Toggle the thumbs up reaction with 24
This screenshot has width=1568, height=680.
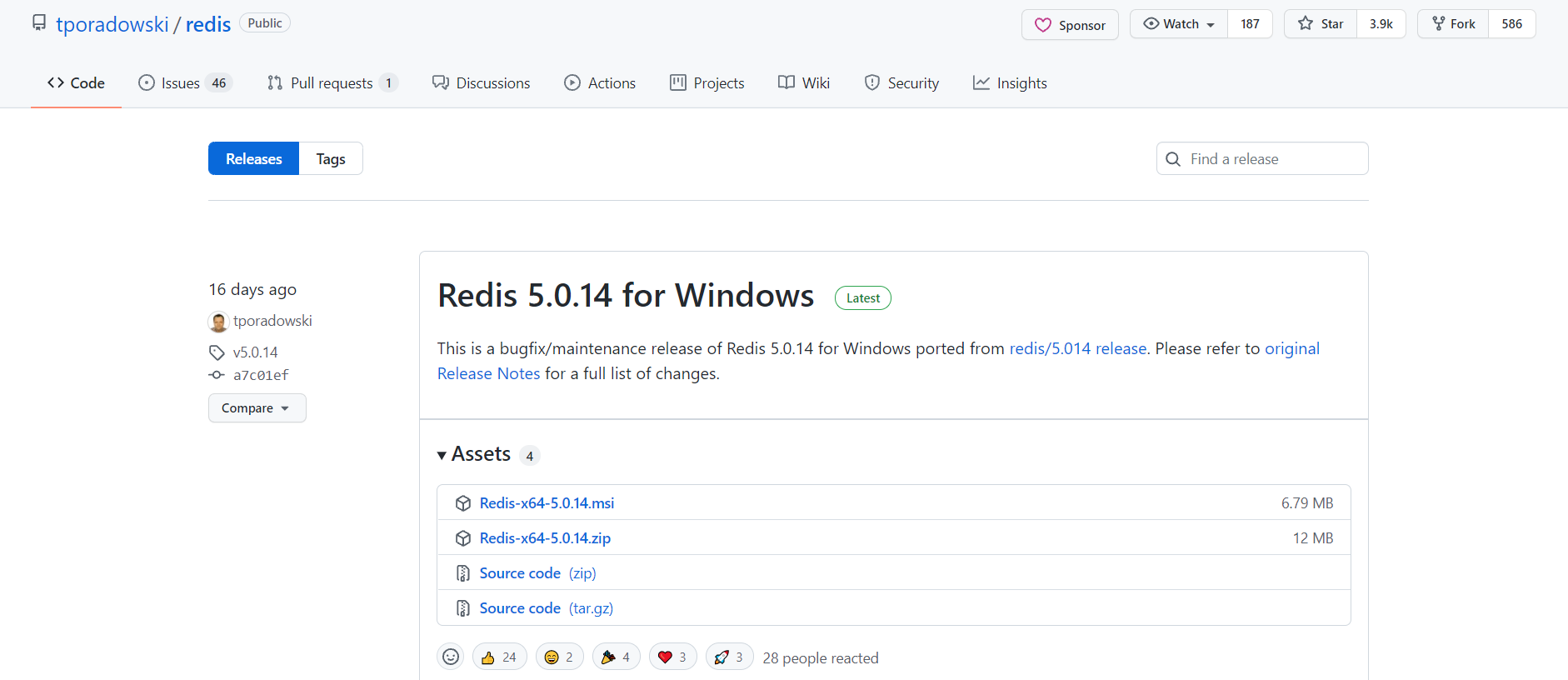click(x=499, y=657)
